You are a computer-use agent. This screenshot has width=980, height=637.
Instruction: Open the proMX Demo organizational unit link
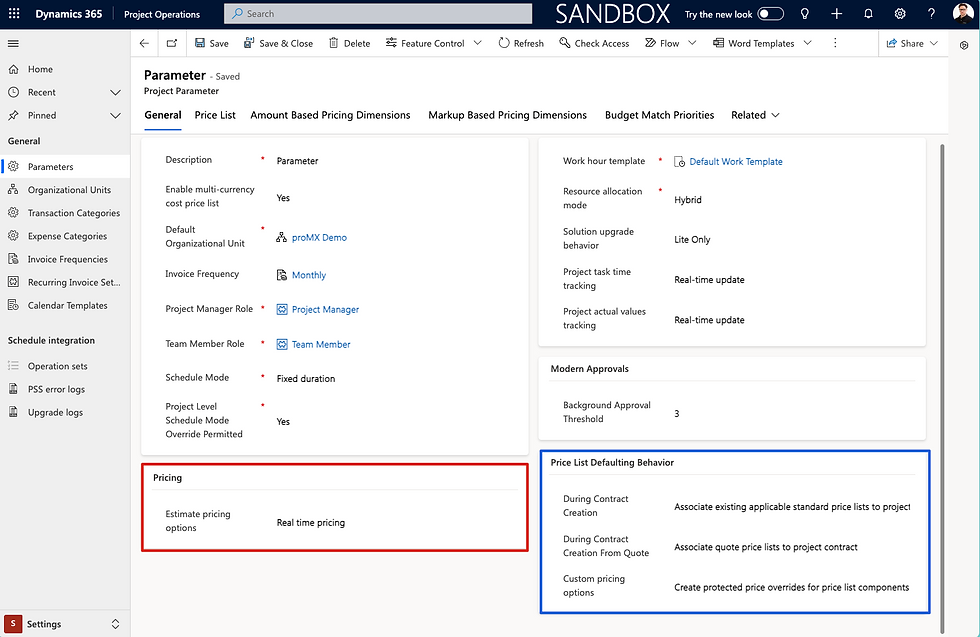coord(319,238)
